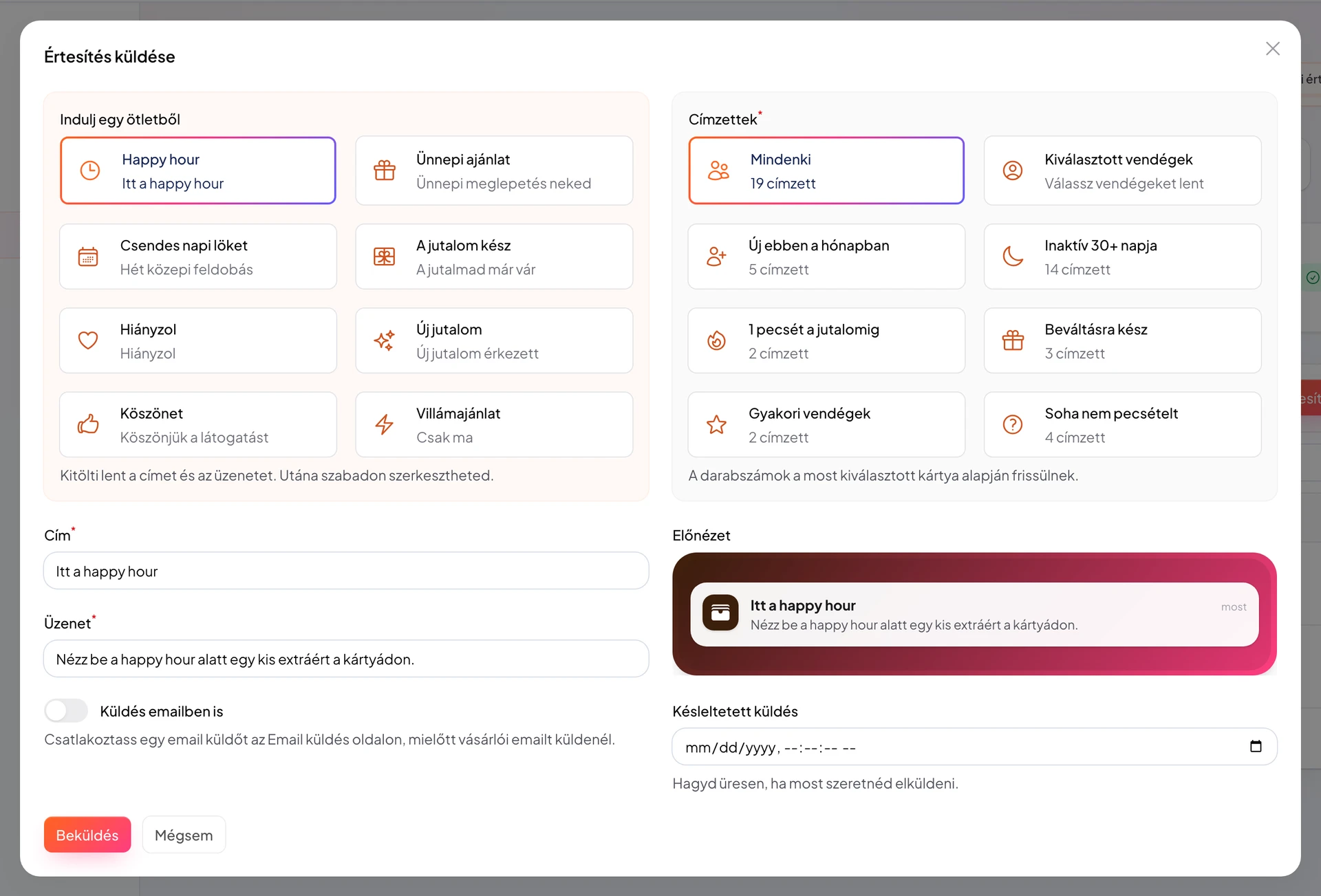
Task: Choose the Hiányzol card title
Action: coord(148,329)
